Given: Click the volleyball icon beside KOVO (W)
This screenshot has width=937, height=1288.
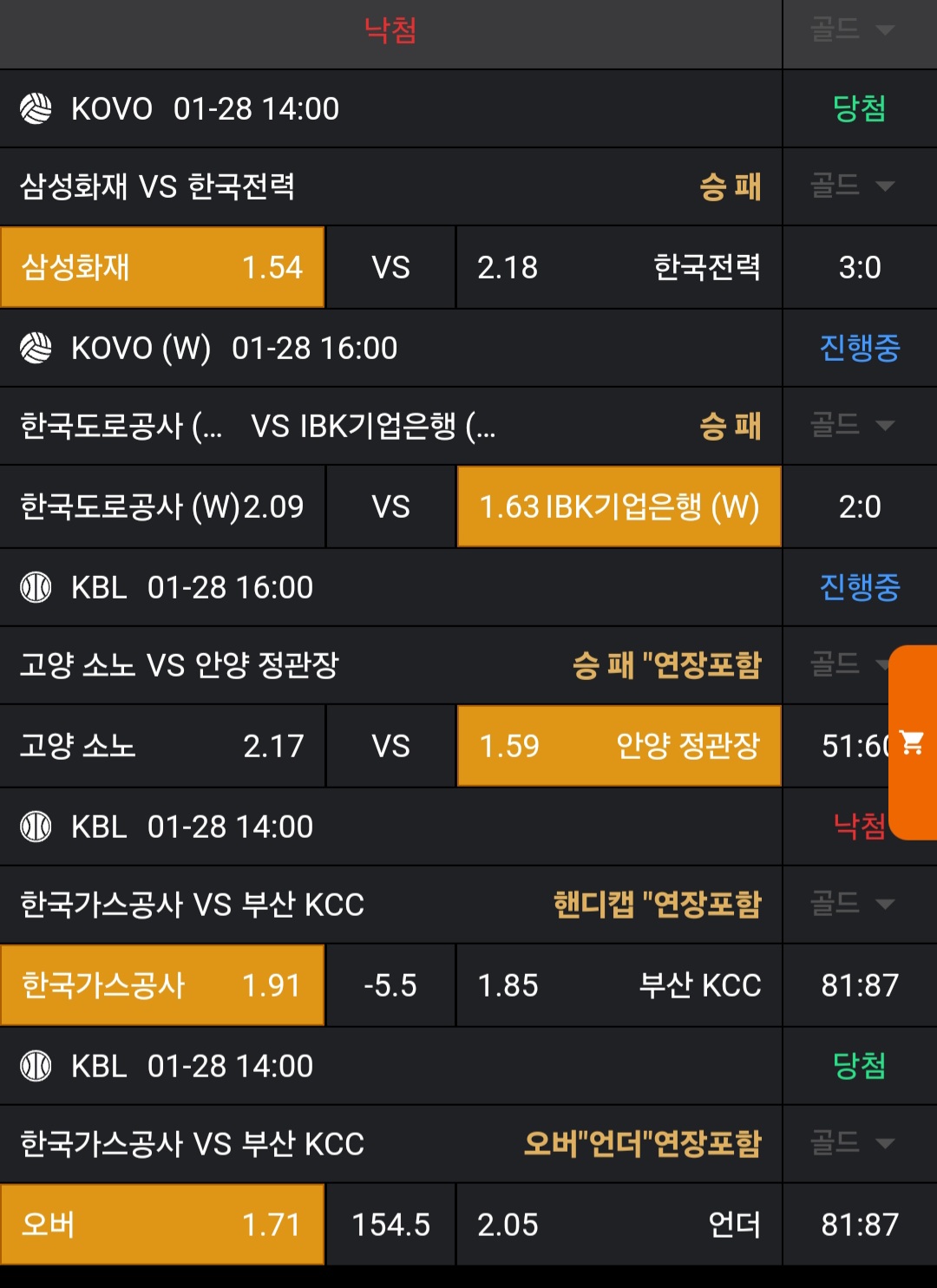Looking at the screenshot, I should pyautogui.click(x=36, y=348).
